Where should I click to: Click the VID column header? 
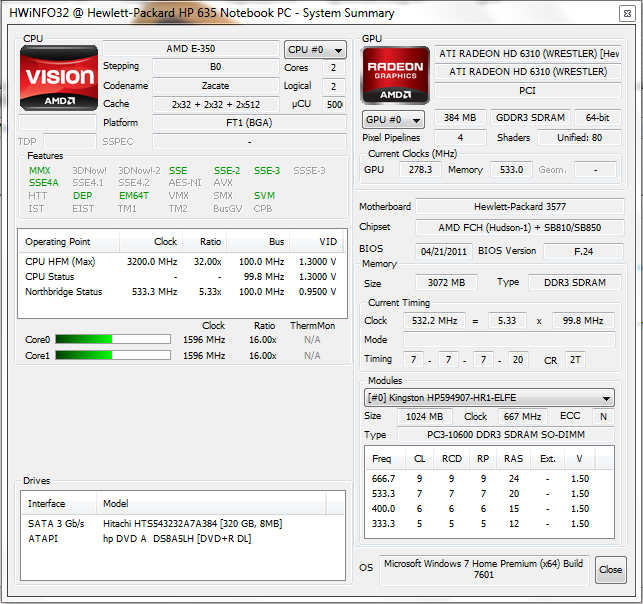tap(318, 242)
